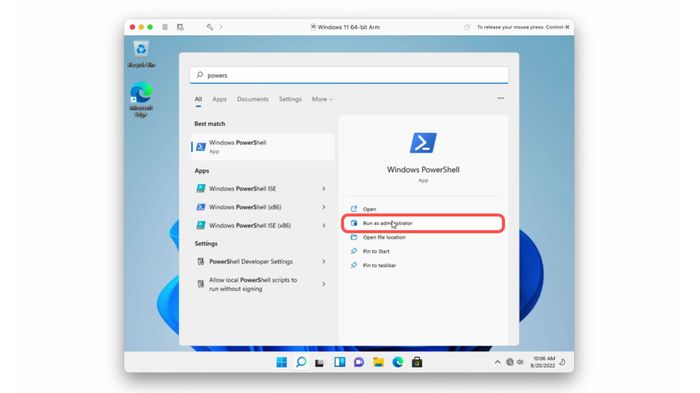Expand Windows PowerShell (x86) chevron
This screenshot has width=700, height=393.
(x=324, y=207)
